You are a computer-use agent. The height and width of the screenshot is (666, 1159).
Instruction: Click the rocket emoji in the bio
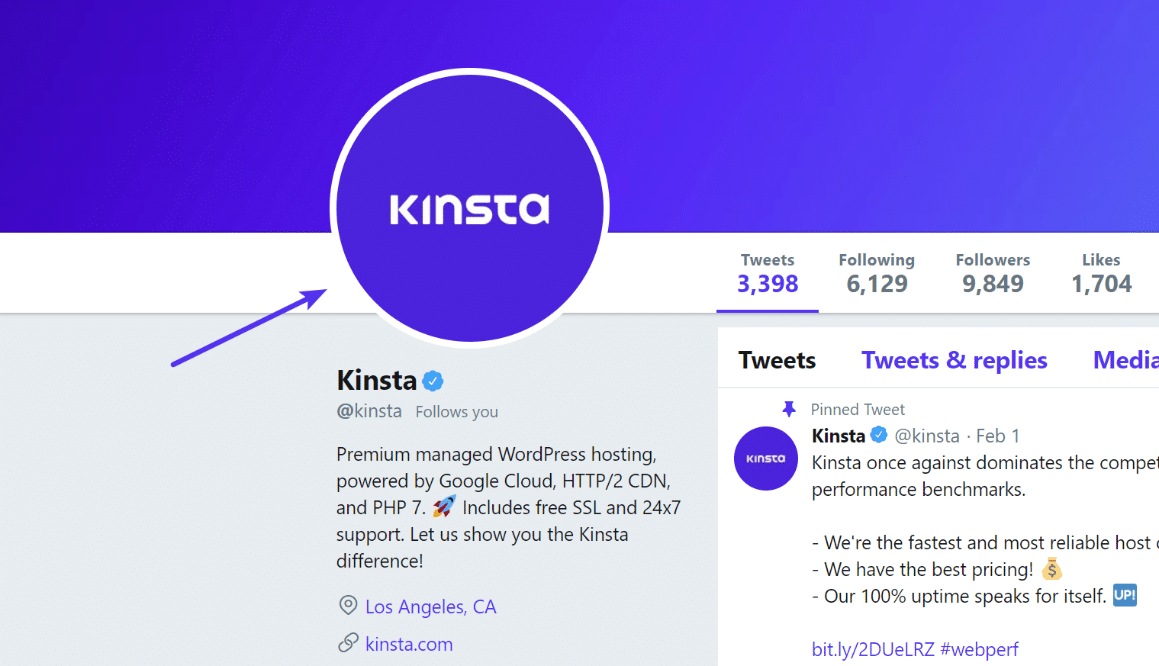click(x=444, y=507)
